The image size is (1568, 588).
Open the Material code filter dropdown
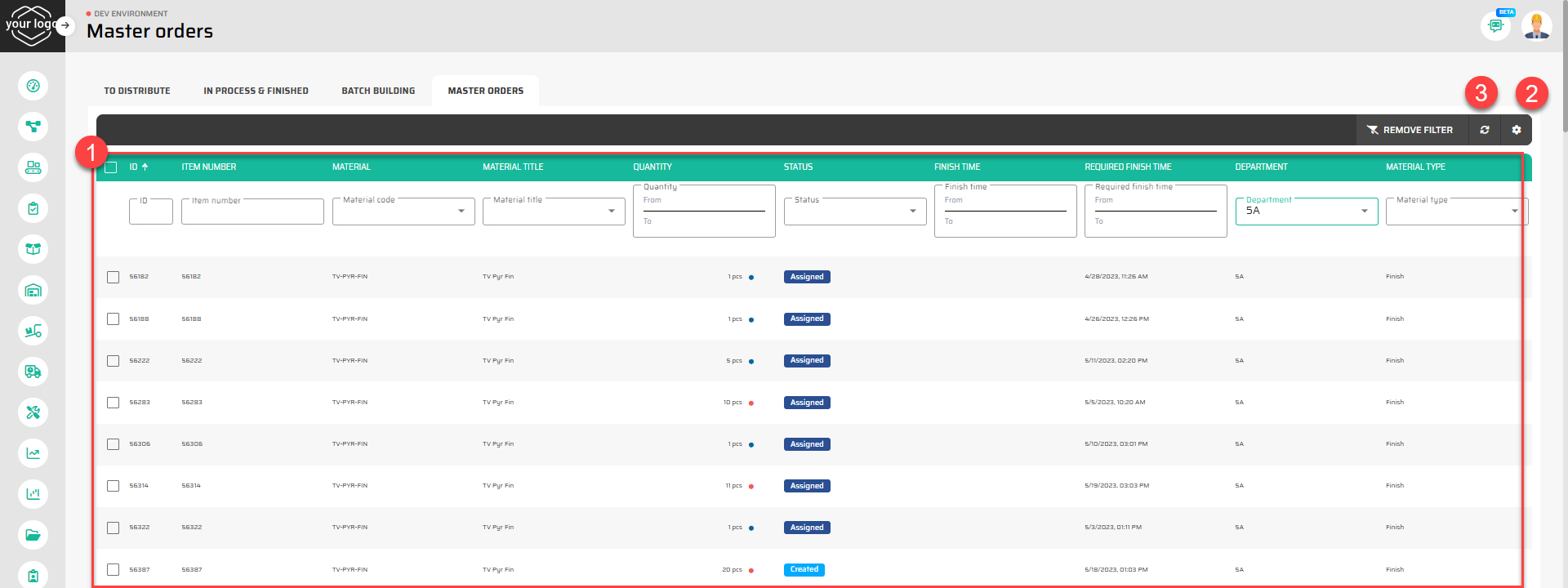pyautogui.click(x=403, y=212)
